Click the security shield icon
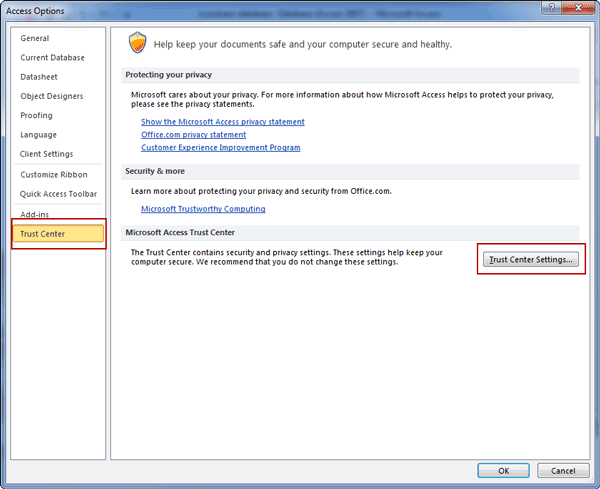This screenshot has width=600, height=489. (x=137, y=42)
